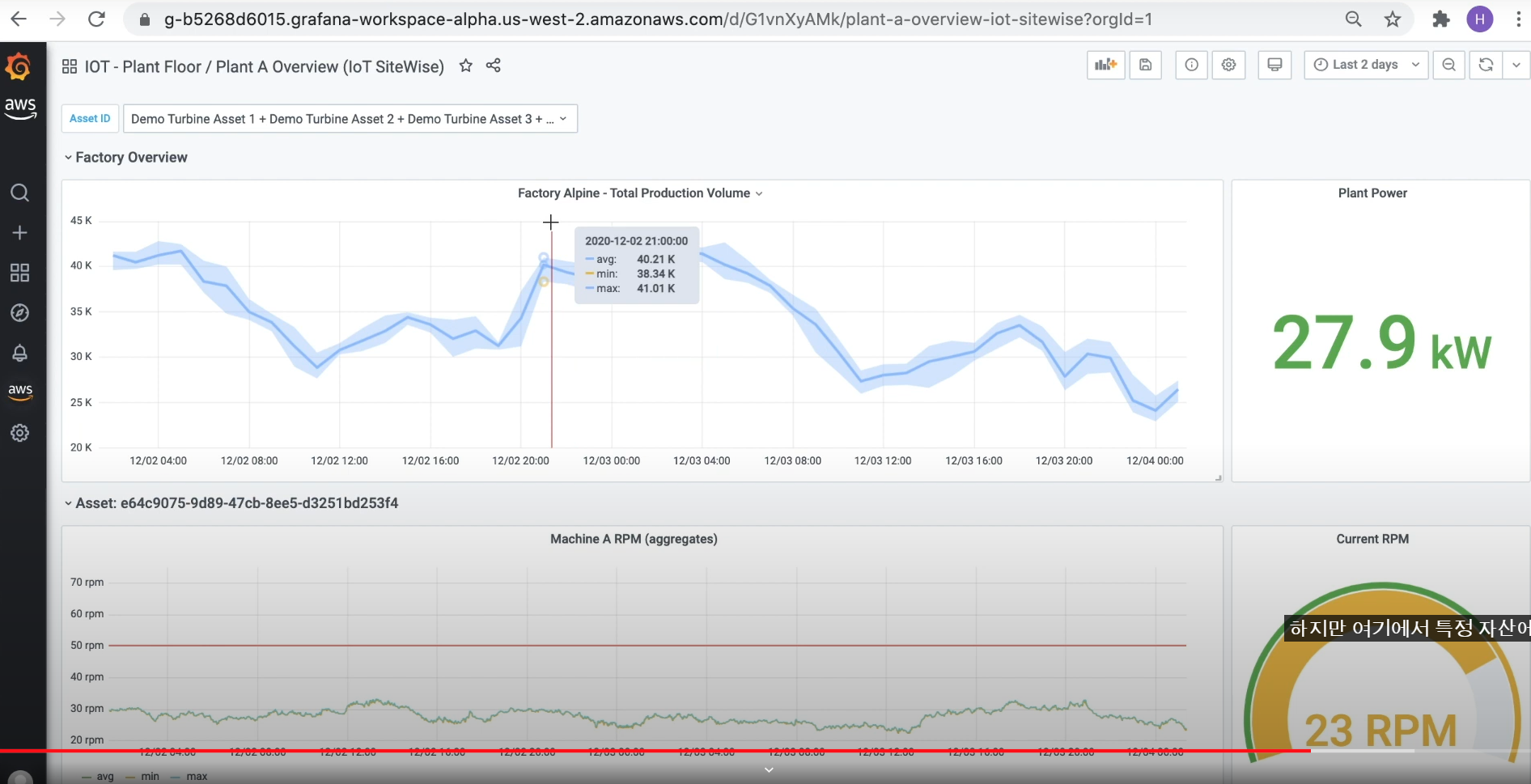Viewport: 1531px width, 784px height.
Task: Open browser extensions puzzle icon
Action: coord(1441,19)
